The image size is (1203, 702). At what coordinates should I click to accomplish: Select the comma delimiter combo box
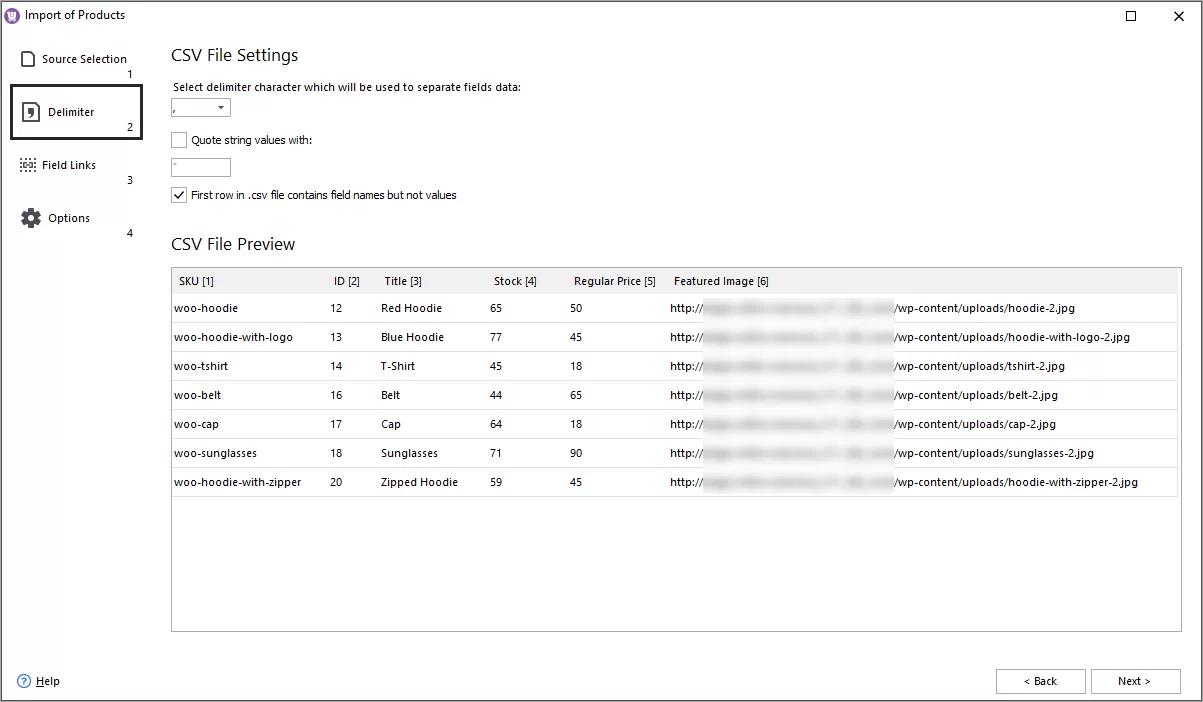tap(200, 107)
